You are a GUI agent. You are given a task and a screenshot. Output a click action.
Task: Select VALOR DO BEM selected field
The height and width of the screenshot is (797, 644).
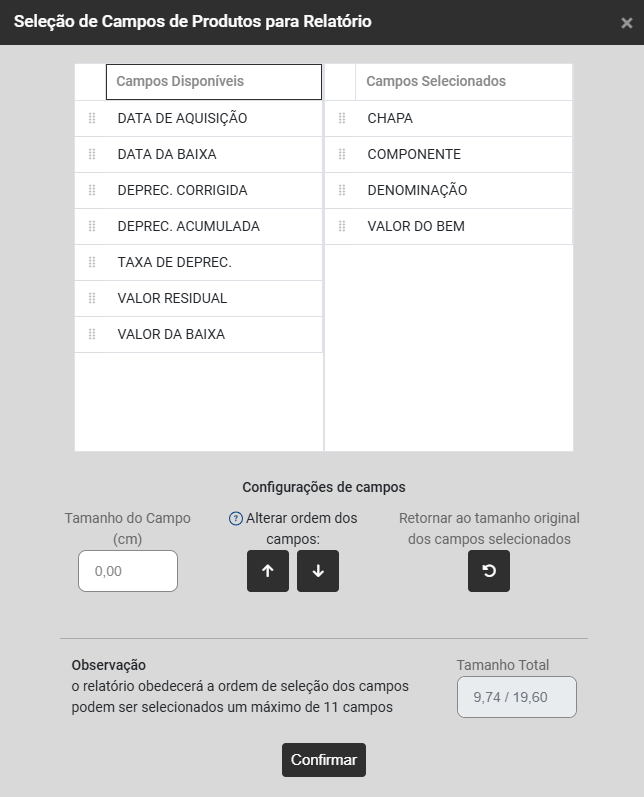tap(416, 226)
